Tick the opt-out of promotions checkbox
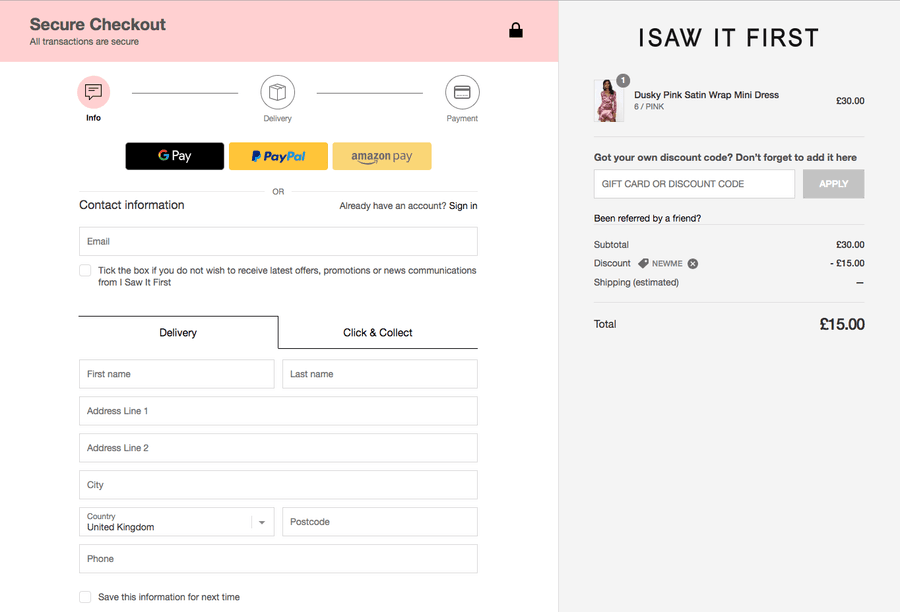Screen dimensions: 900x612 click(85, 270)
